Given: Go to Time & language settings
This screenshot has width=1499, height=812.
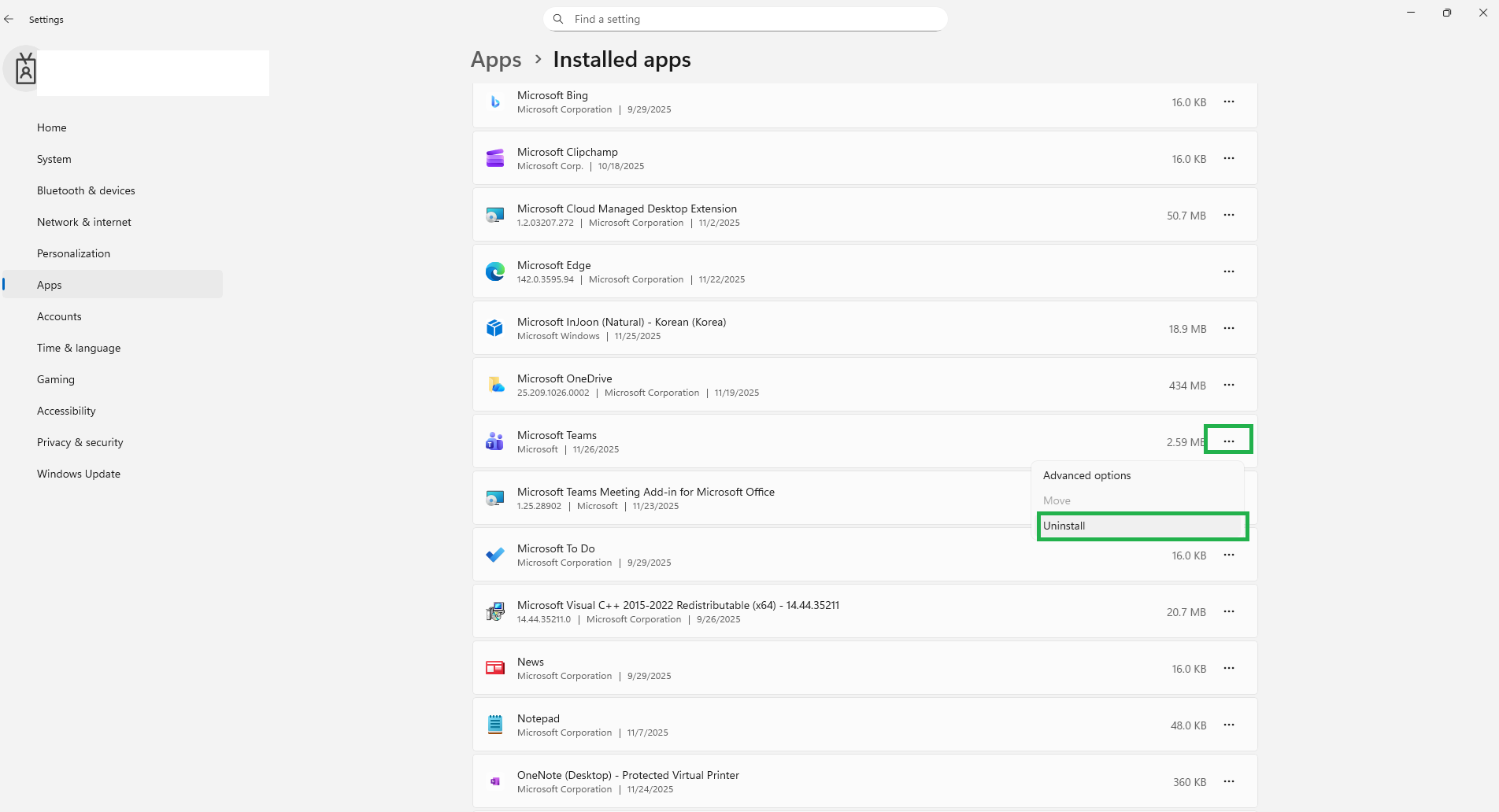Looking at the screenshot, I should (x=113, y=348).
